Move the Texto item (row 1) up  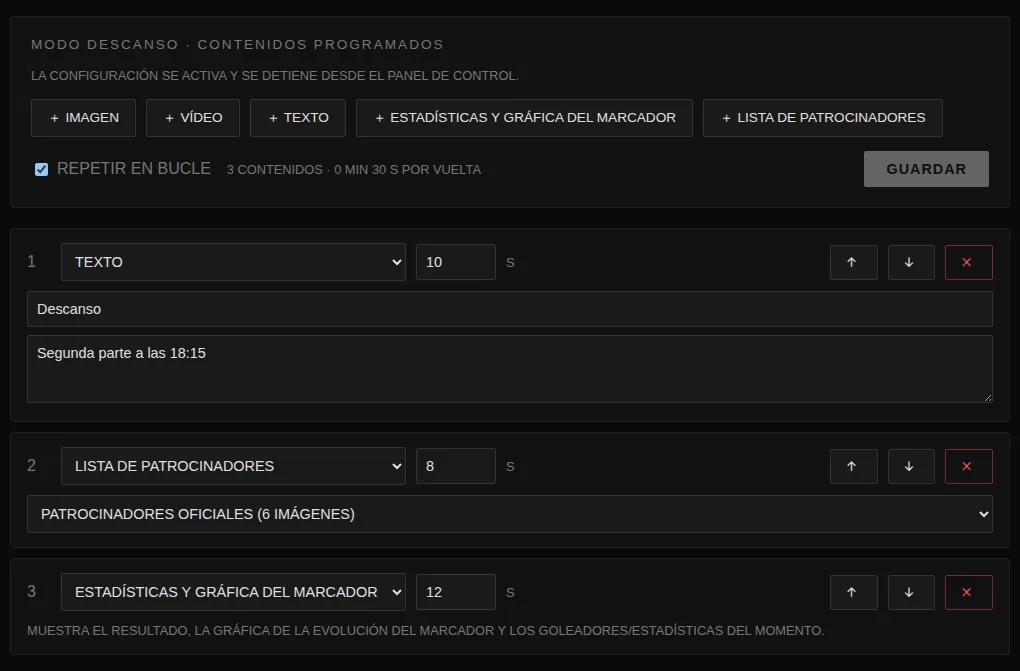click(853, 262)
